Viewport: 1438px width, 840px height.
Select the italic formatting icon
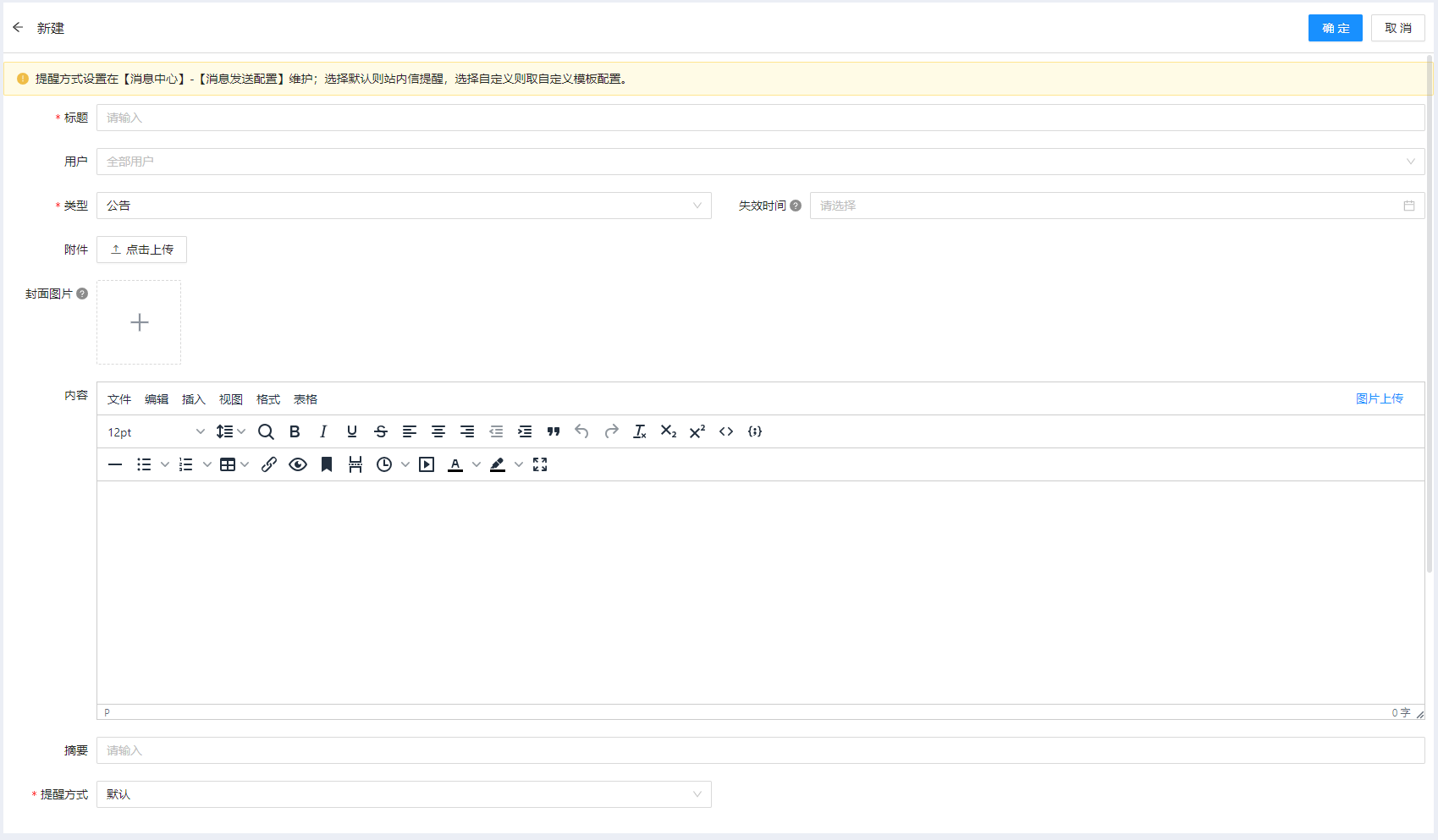323,431
